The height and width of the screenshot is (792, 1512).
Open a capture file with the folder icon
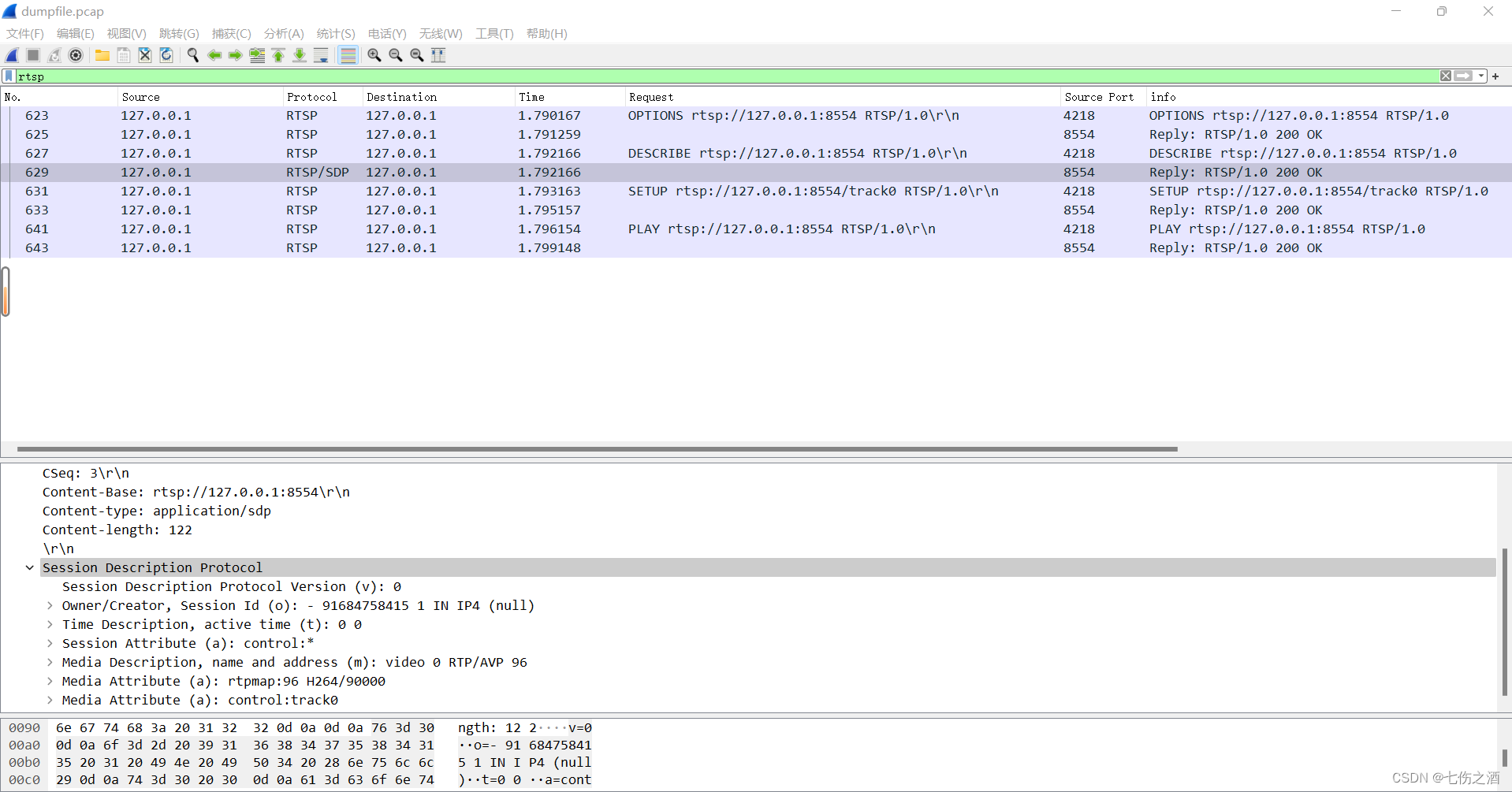click(x=102, y=55)
